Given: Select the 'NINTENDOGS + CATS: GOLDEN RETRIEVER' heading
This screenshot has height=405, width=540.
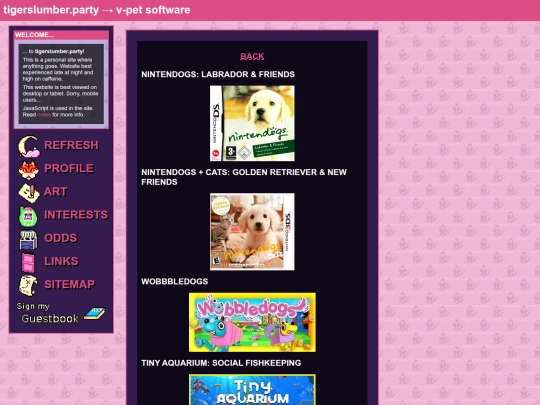Looking at the screenshot, I should pos(244,177).
